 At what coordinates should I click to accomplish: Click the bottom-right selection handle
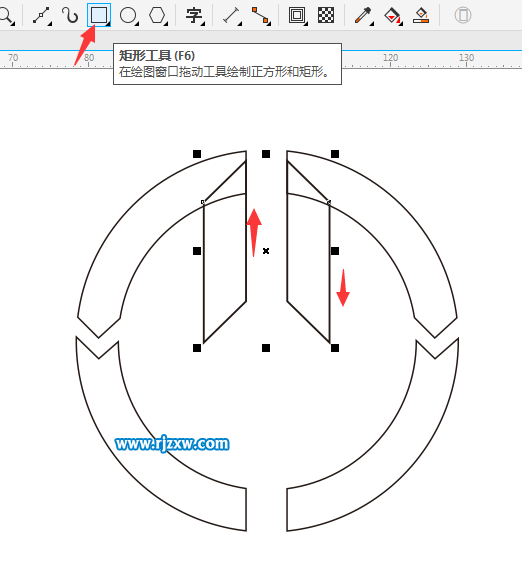pyautogui.click(x=335, y=348)
